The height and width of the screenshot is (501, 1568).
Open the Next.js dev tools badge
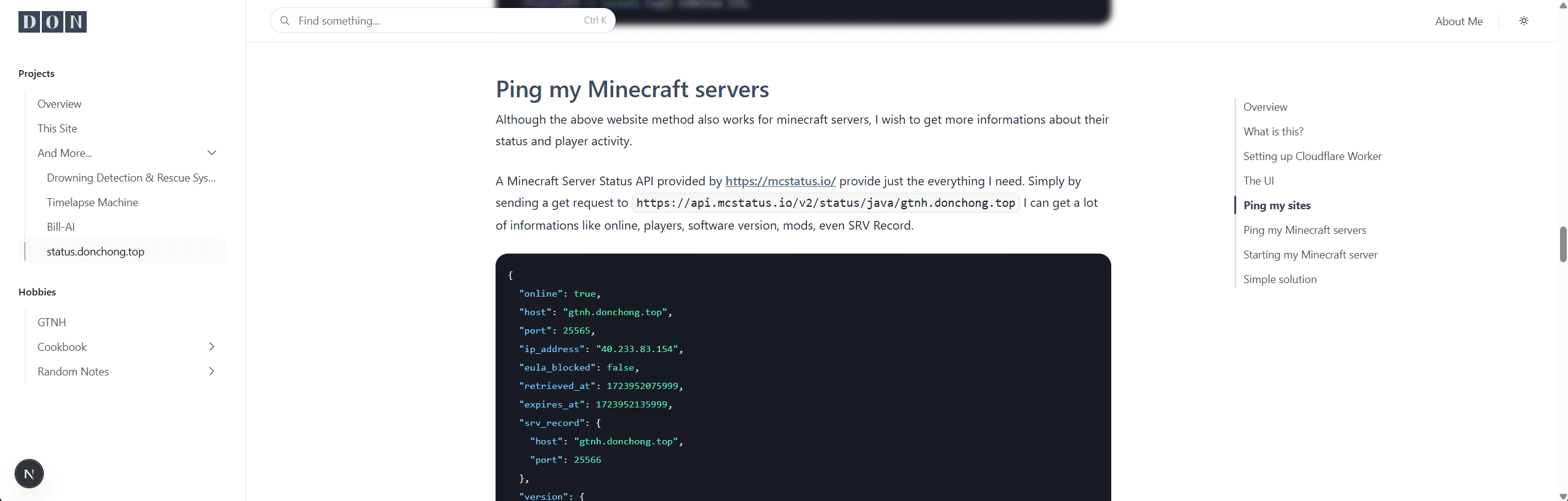click(29, 474)
